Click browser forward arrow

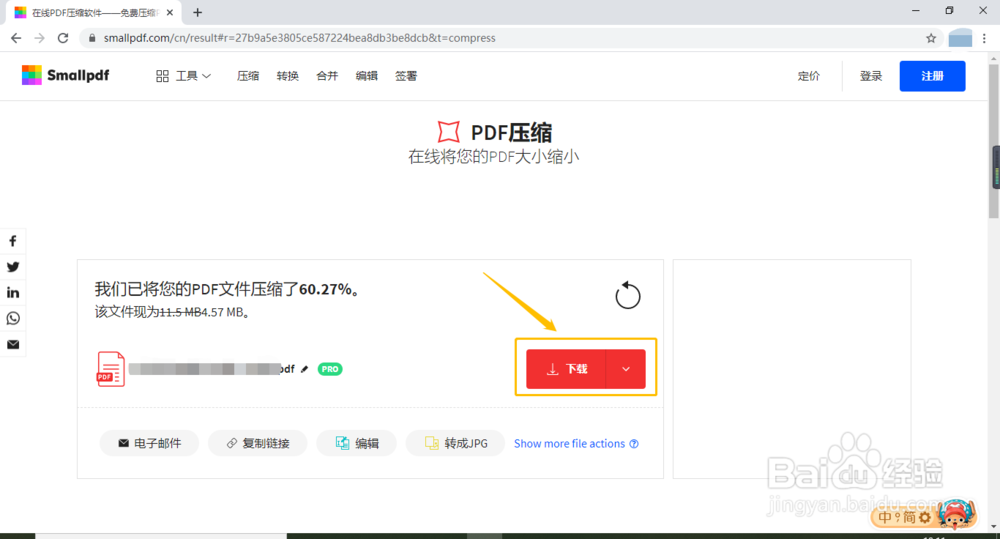pos(40,38)
